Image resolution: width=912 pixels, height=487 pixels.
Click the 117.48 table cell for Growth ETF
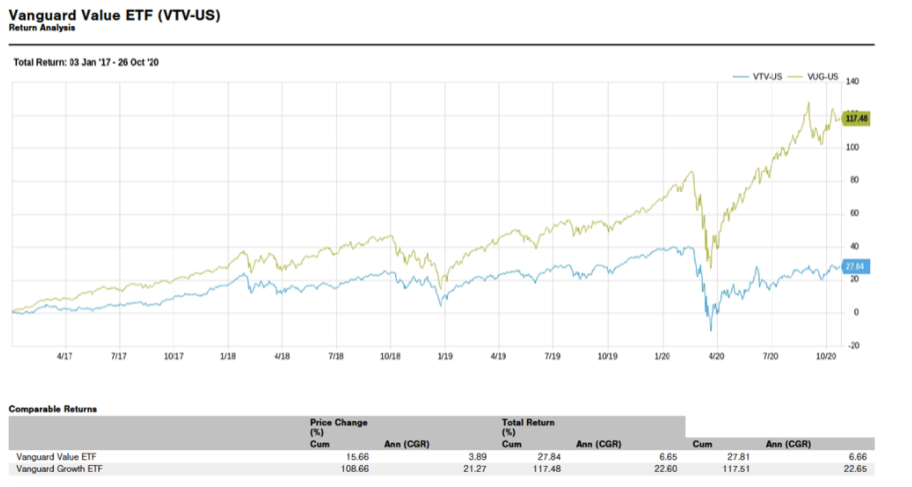point(546,469)
